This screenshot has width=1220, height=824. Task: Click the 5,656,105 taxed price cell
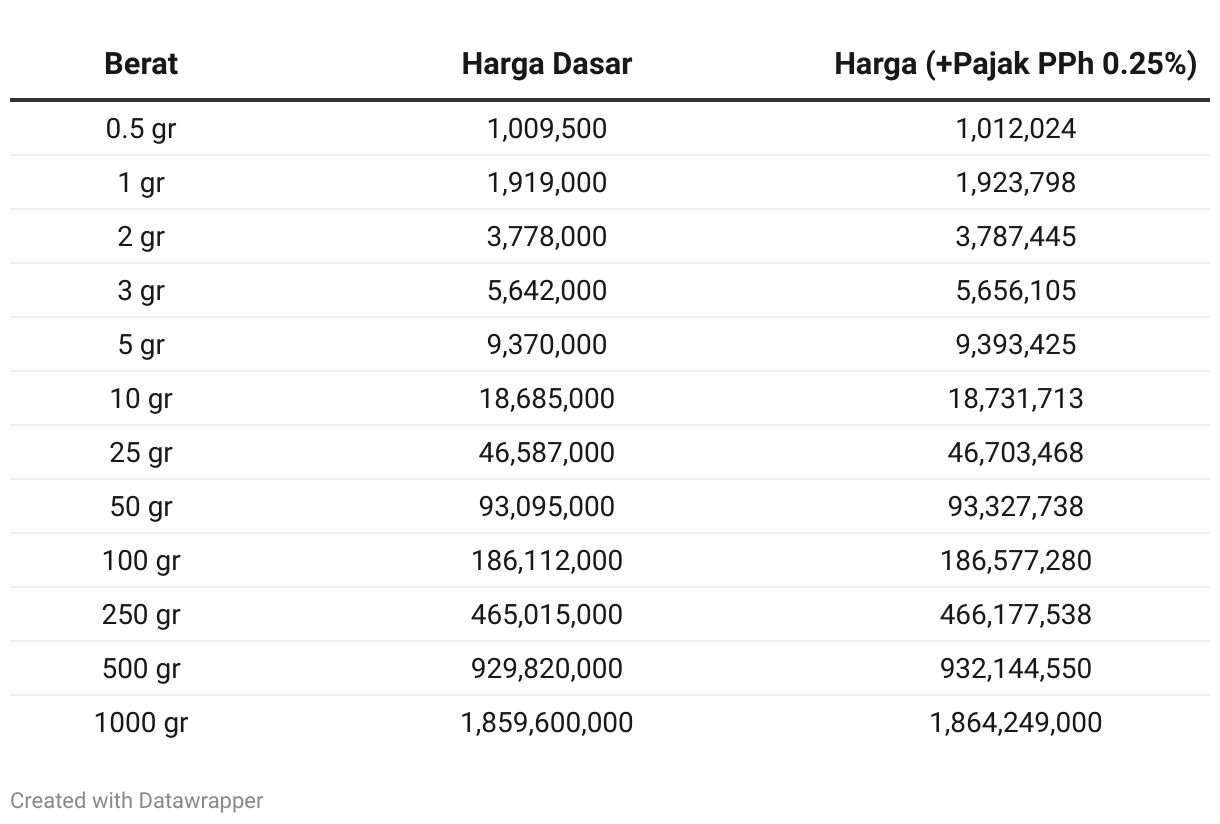[x=1016, y=291]
